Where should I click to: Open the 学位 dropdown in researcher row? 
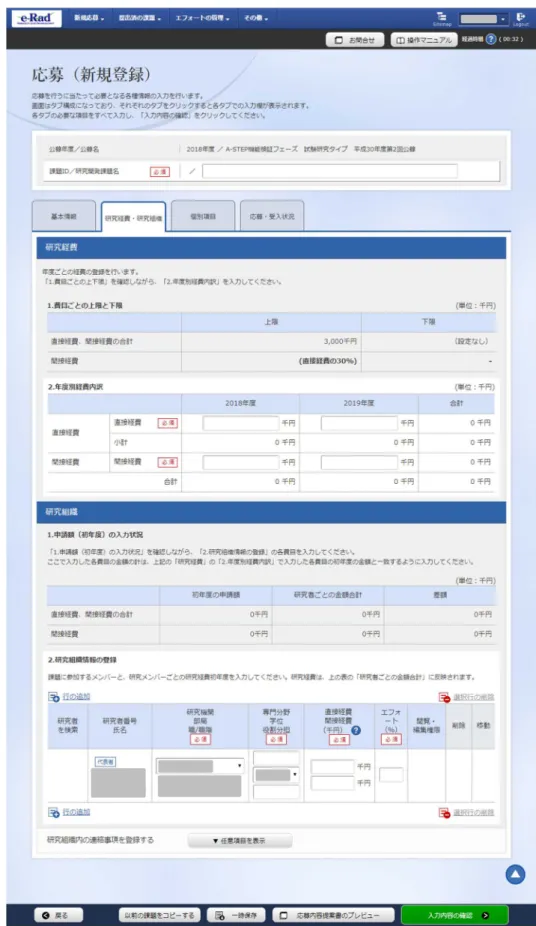click(276, 775)
